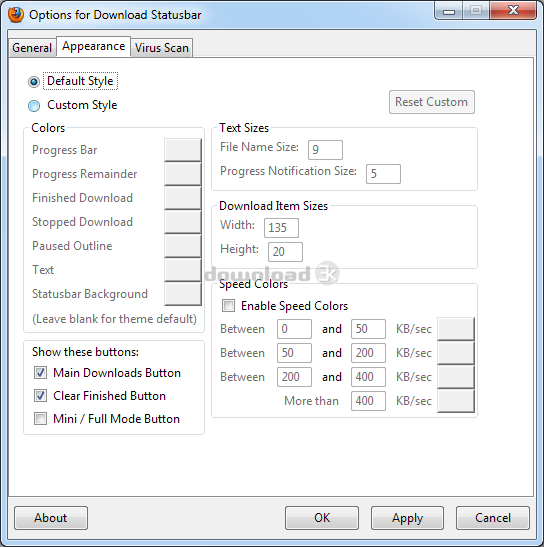The width and height of the screenshot is (544, 547).
Task: Click the Reset Custom button
Action: (x=432, y=102)
